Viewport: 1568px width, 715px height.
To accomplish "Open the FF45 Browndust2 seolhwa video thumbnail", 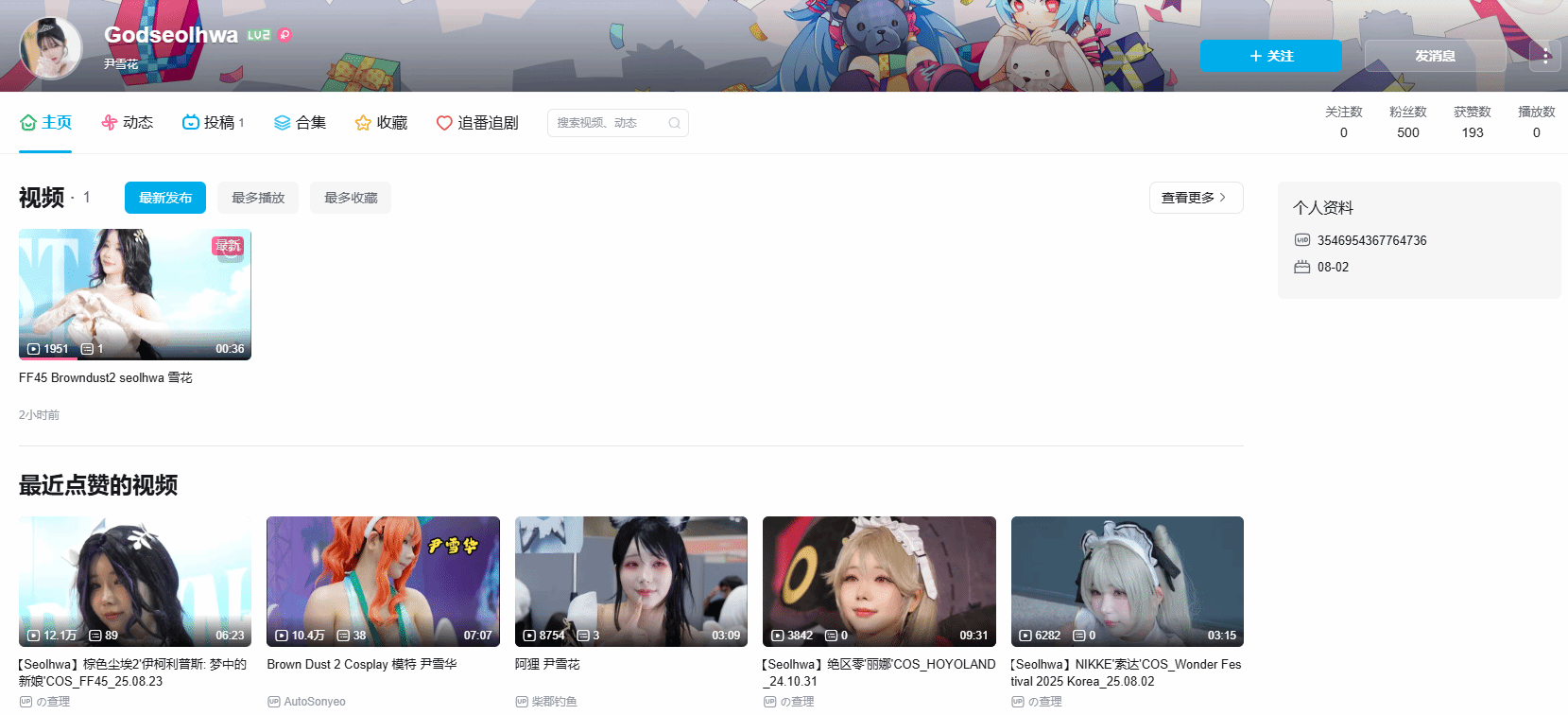I will click(x=135, y=294).
